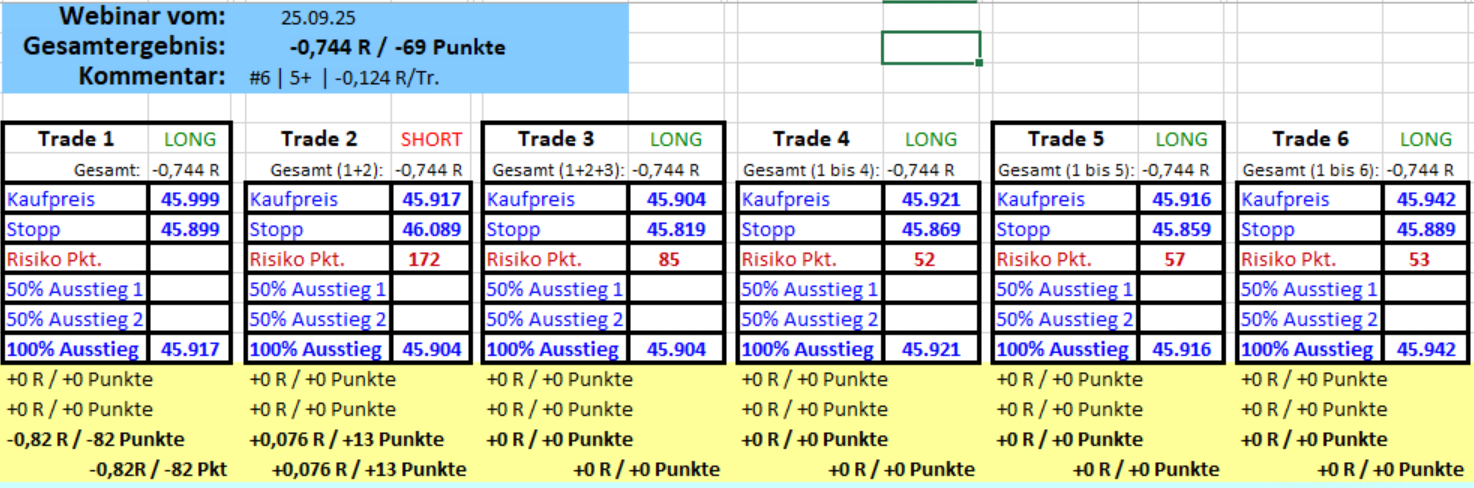Click the webinar date cell 25.09.25

tap(319, 18)
